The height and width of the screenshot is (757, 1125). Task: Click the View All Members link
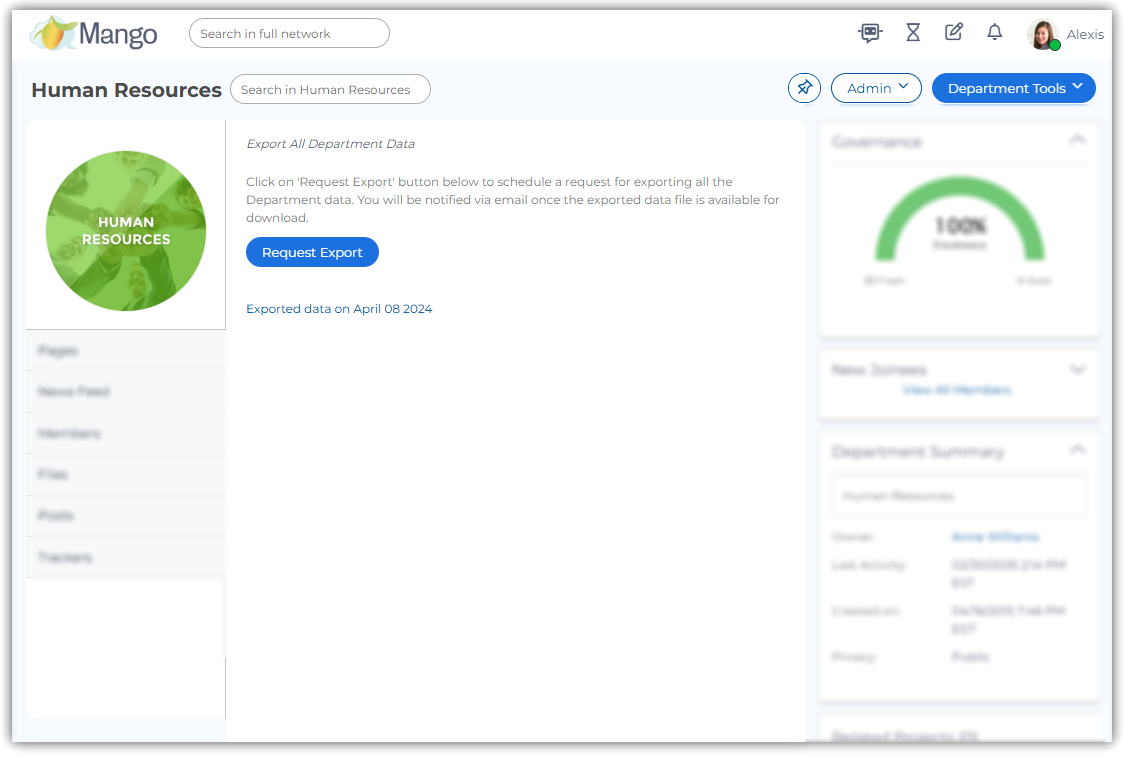[x=956, y=390]
